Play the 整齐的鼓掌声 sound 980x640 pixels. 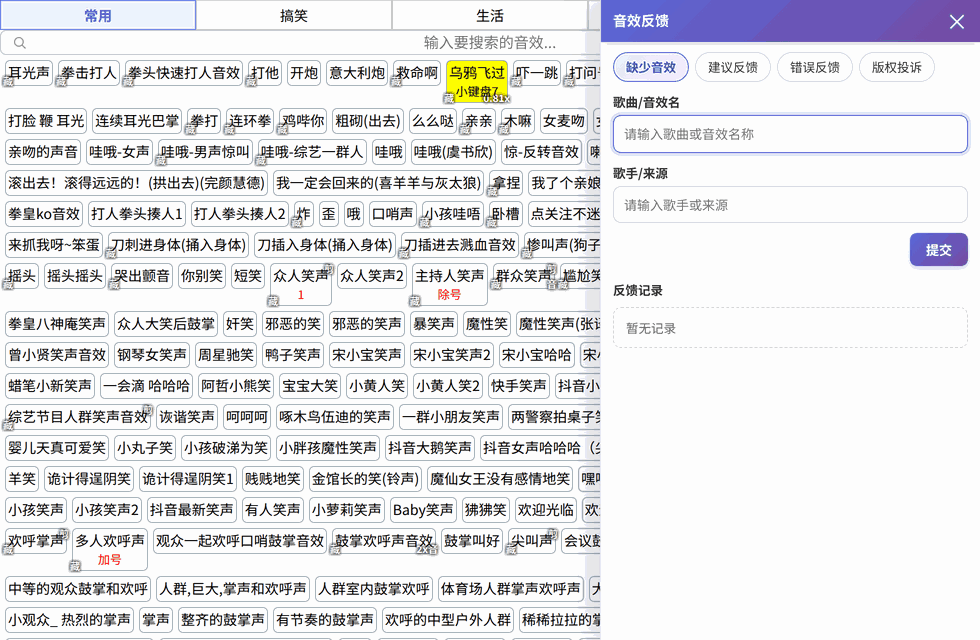[x=222, y=620]
